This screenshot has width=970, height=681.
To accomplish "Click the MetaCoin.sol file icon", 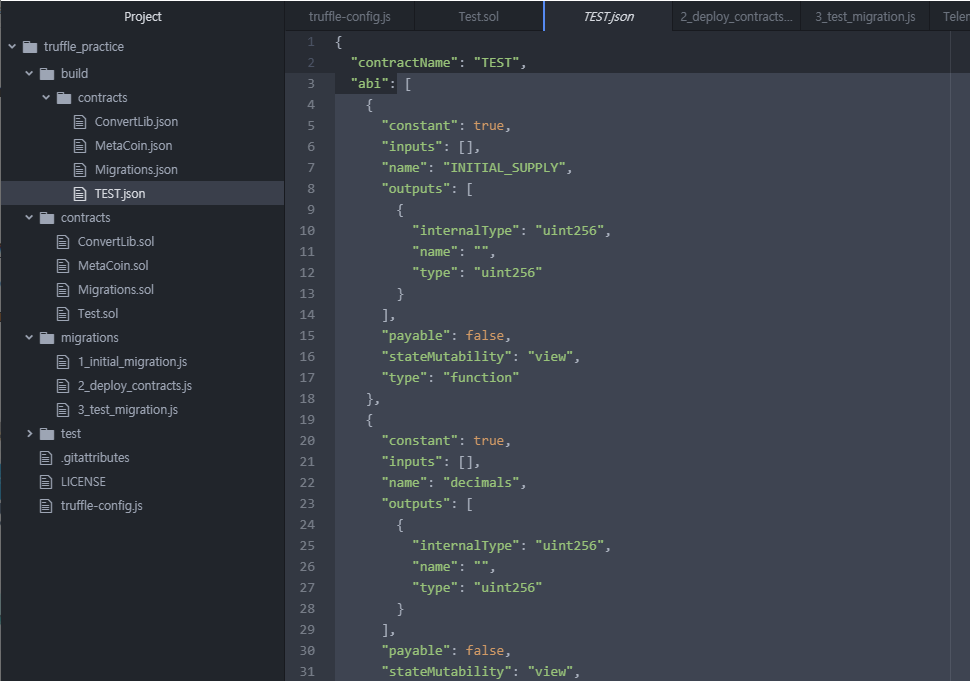I will pyautogui.click(x=63, y=266).
